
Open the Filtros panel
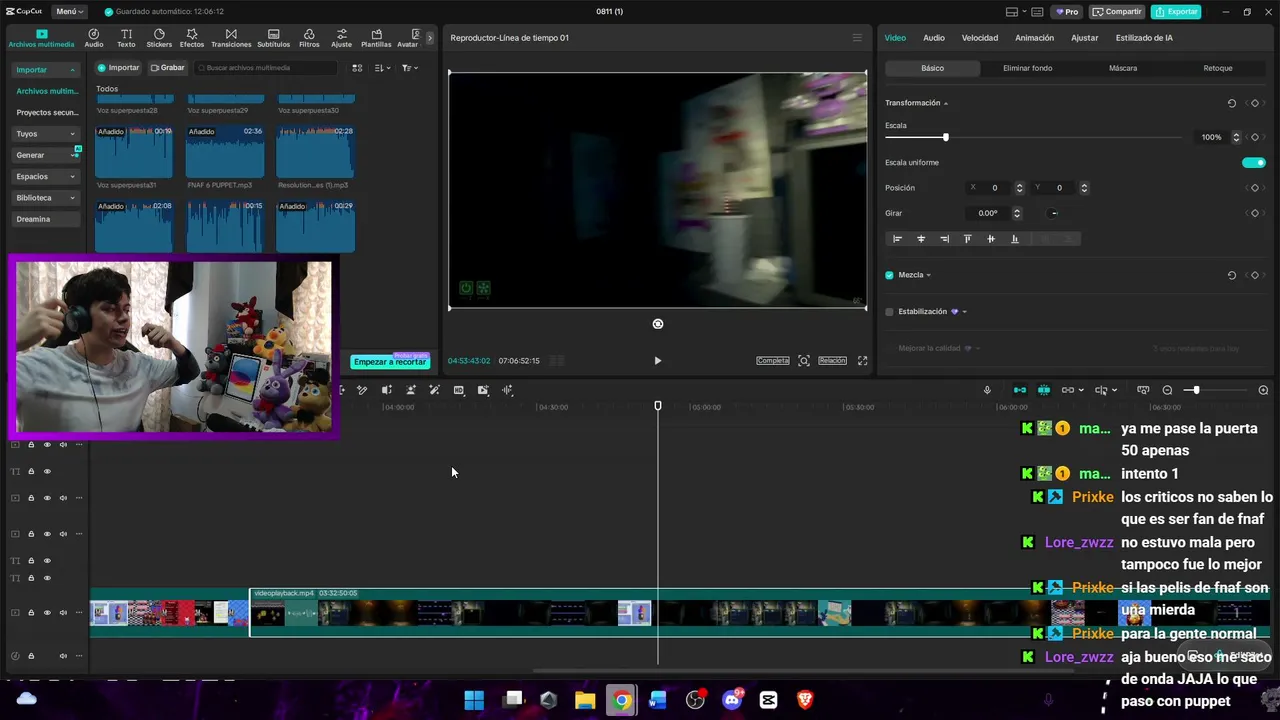[309, 38]
